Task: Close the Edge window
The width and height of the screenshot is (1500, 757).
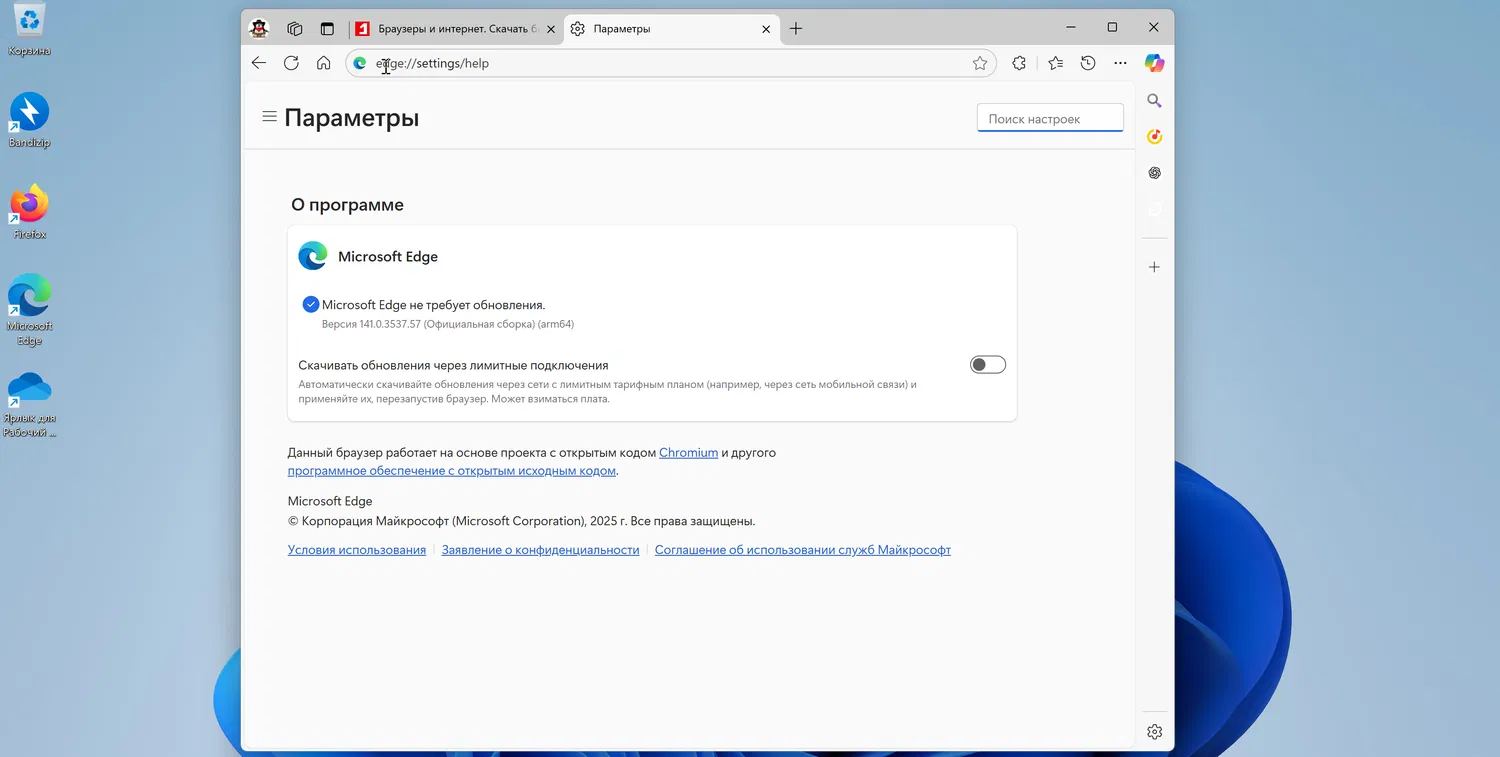Action: (x=1154, y=28)
